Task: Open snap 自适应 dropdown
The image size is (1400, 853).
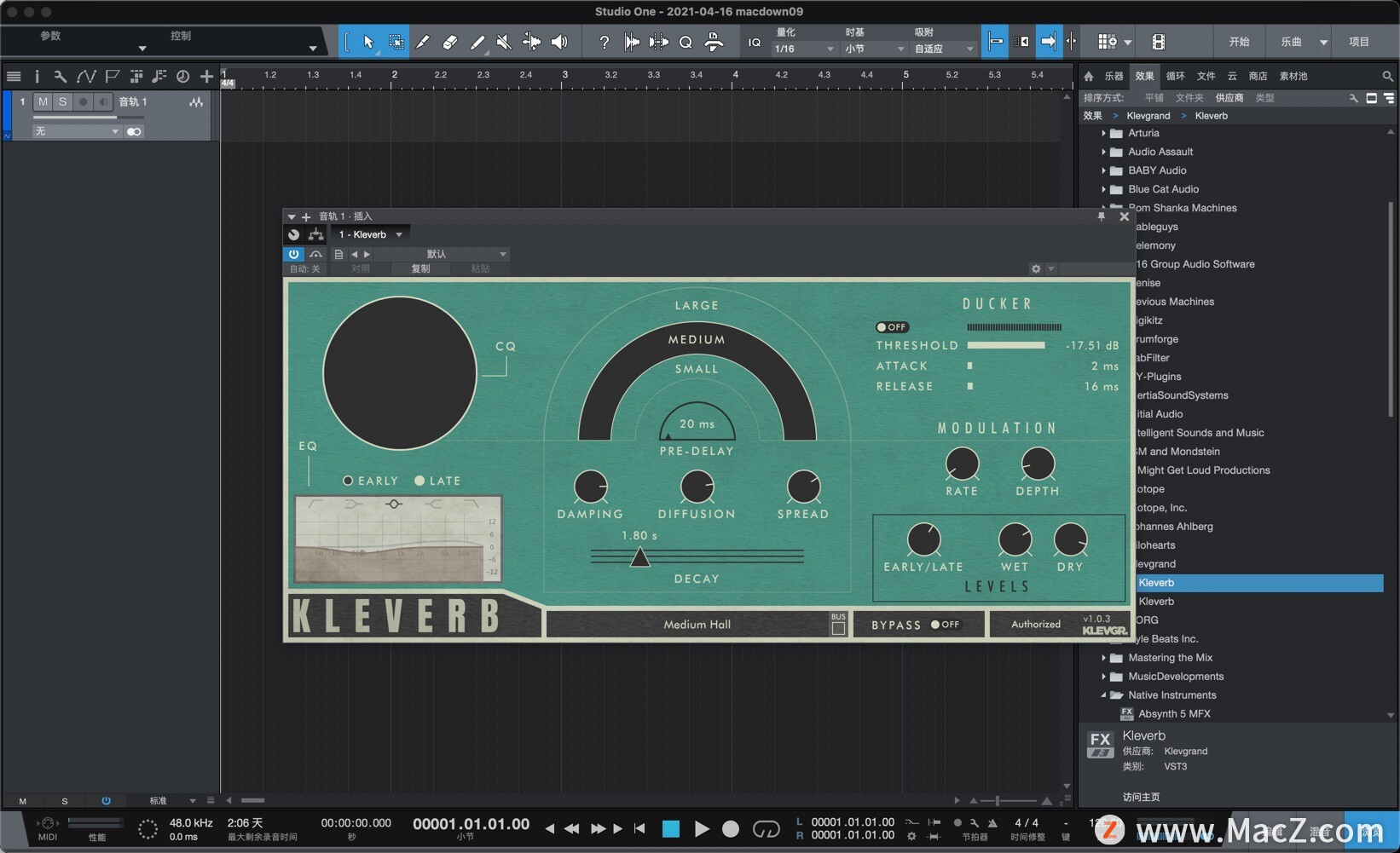Action: click(x=944, y=49)
